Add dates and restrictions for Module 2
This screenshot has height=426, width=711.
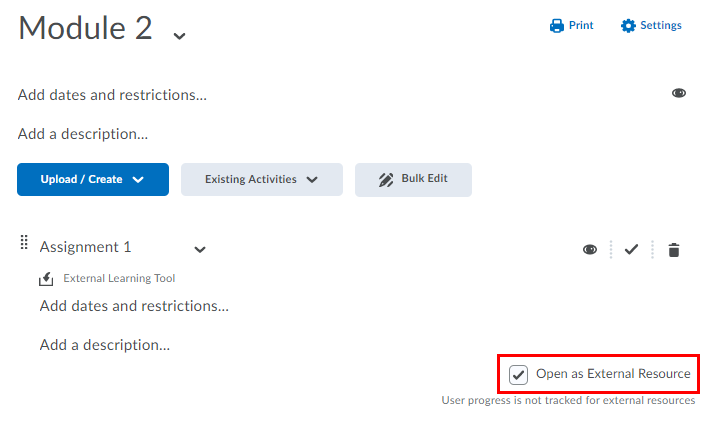(x=112, y=95)
